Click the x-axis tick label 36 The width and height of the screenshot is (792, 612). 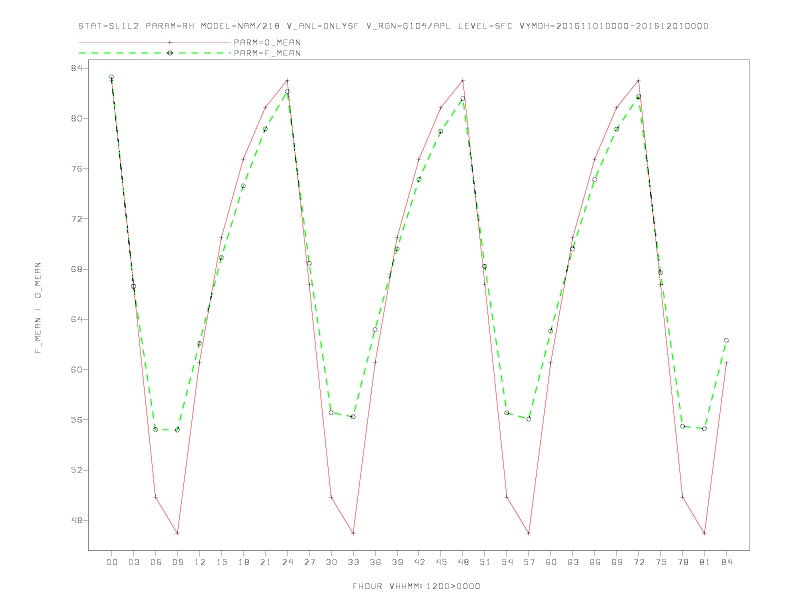(x=375, y=562)
